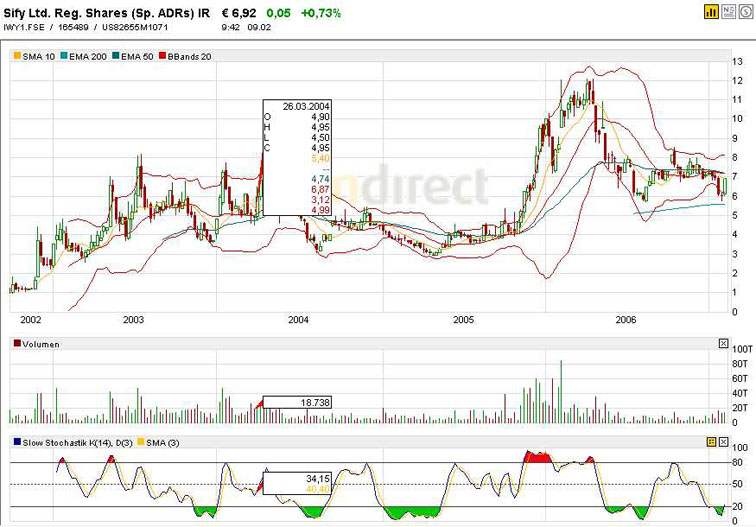Click the 2002 year label on time axis
The image size is (756, 527).
coord(31,320)
